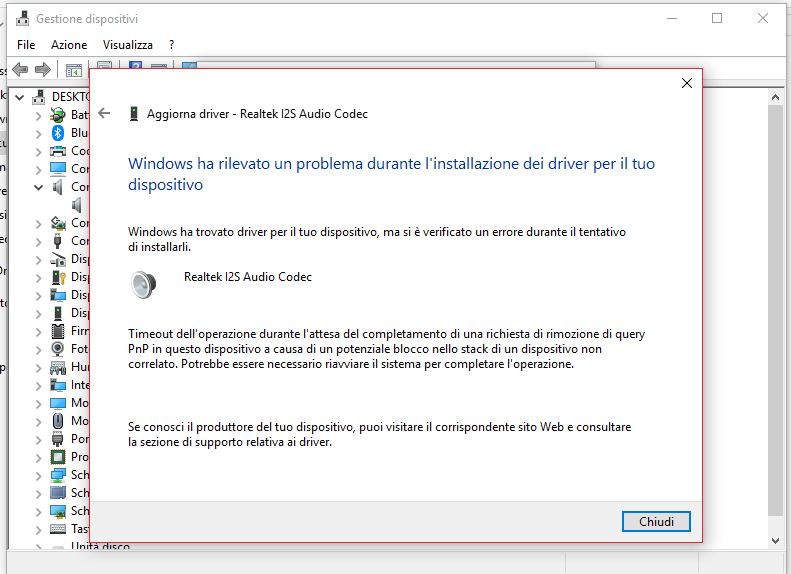This screenshot has height=574, width=791.
Task: Collapse the DESKTOP root node
Action: [19, 97]
